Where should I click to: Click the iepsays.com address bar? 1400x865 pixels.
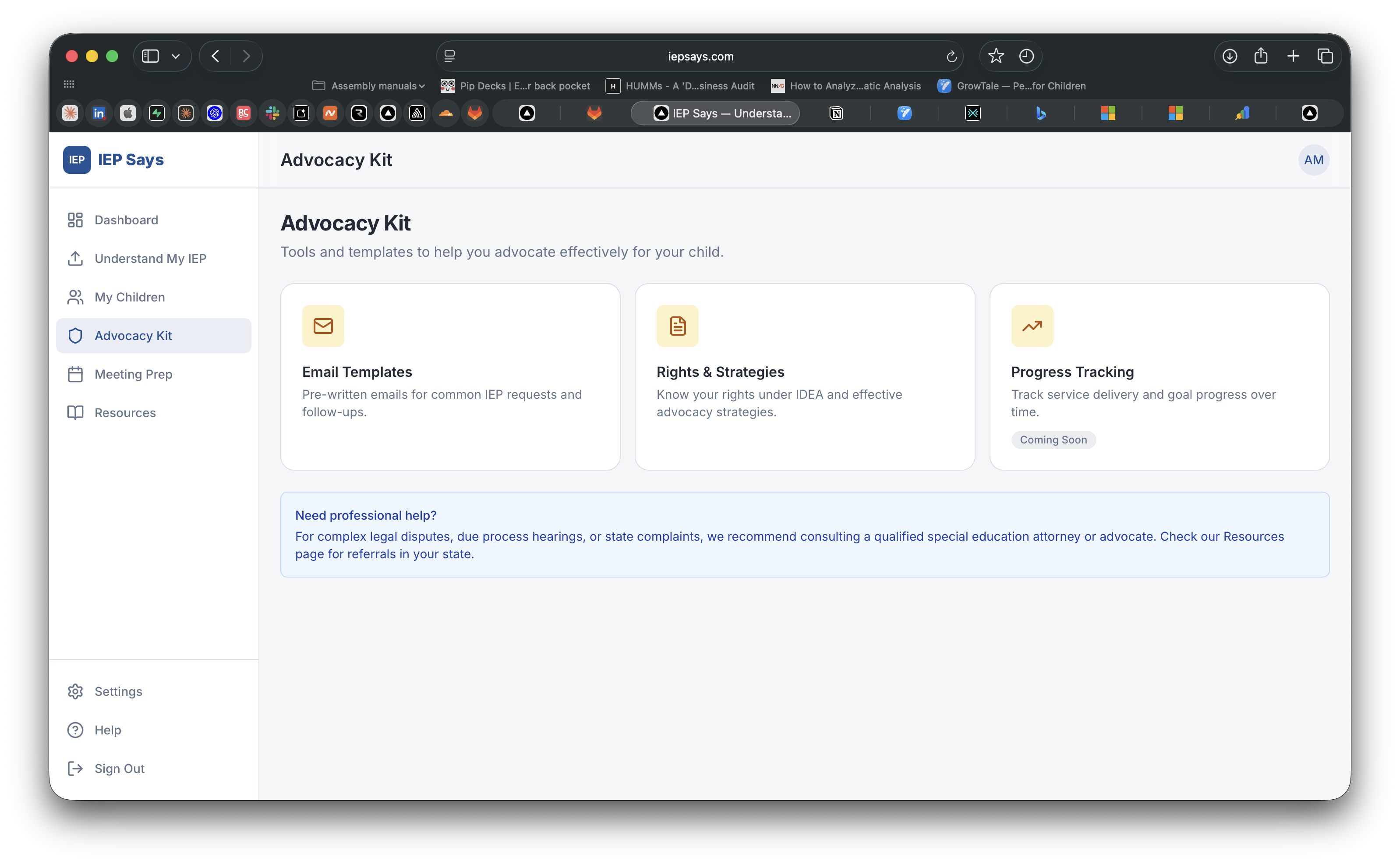point(700,56)
